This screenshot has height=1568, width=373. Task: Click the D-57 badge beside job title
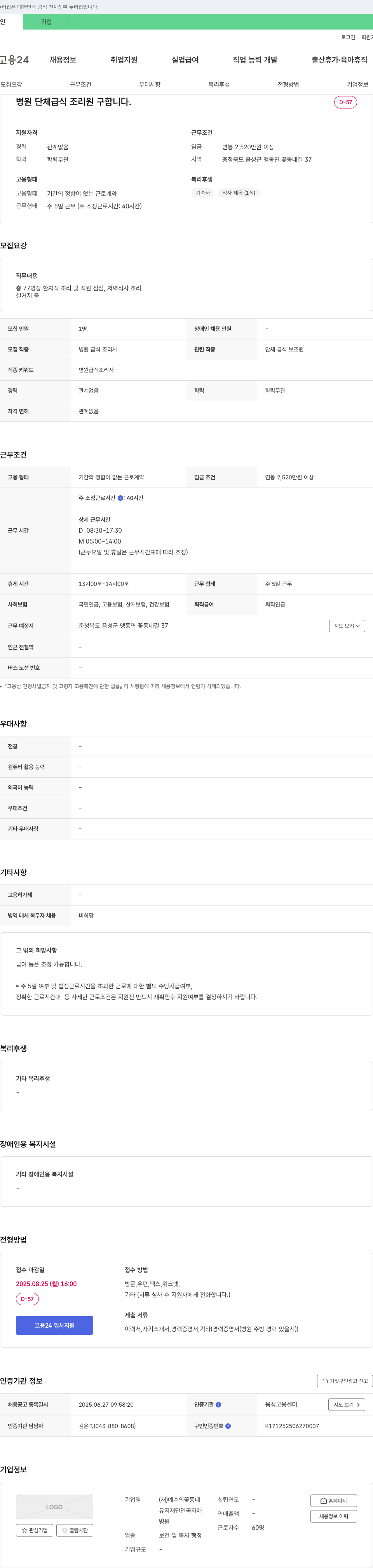point(346,102)
